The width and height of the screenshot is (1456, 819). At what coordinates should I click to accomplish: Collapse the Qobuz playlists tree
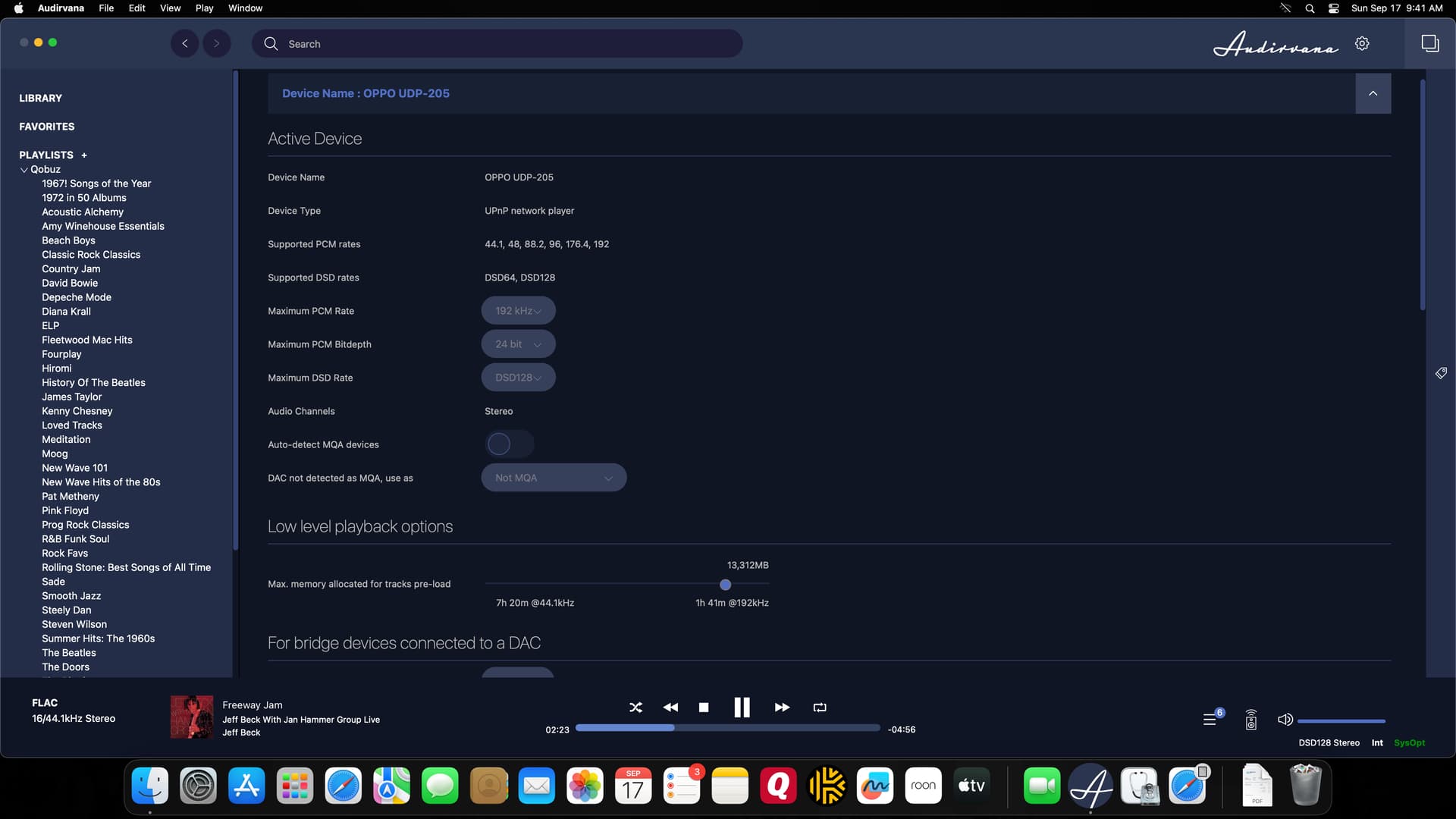pyautogui.click(x=24, y=170)
